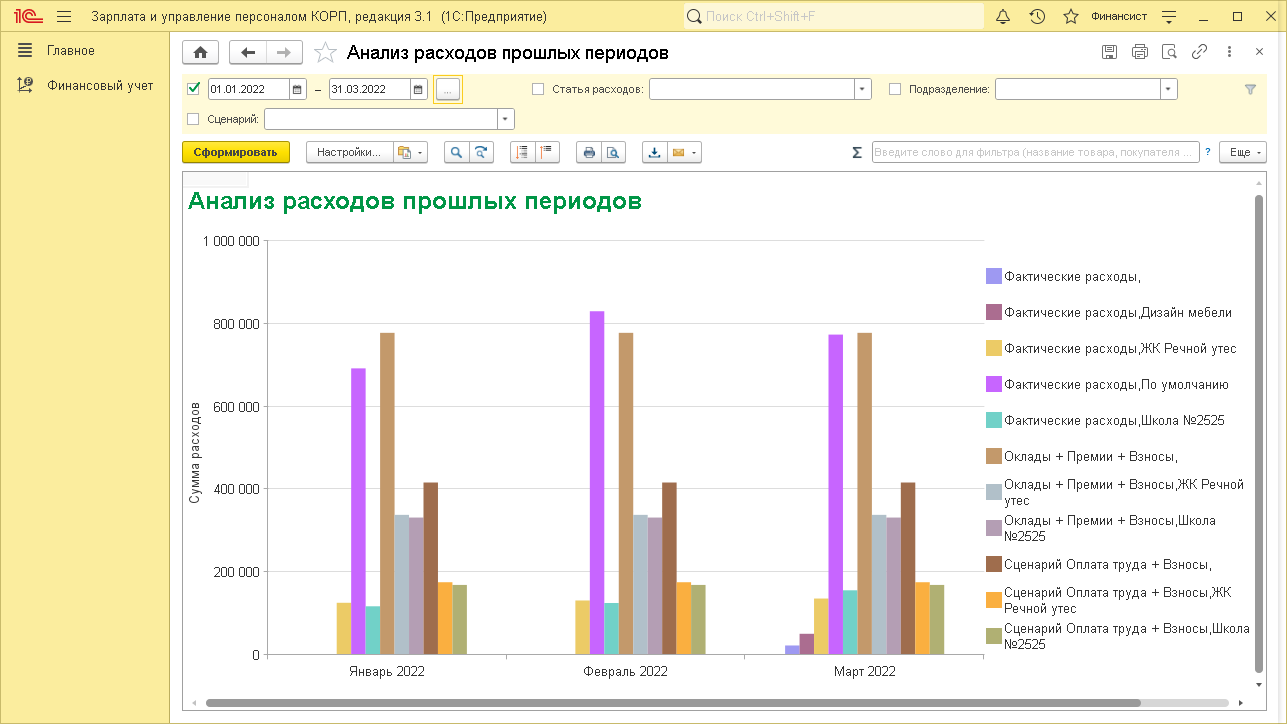Open the notifications bell
Image resolution: width=1287 pixels, height=724 pixels.
click(x=1004, y=17)
